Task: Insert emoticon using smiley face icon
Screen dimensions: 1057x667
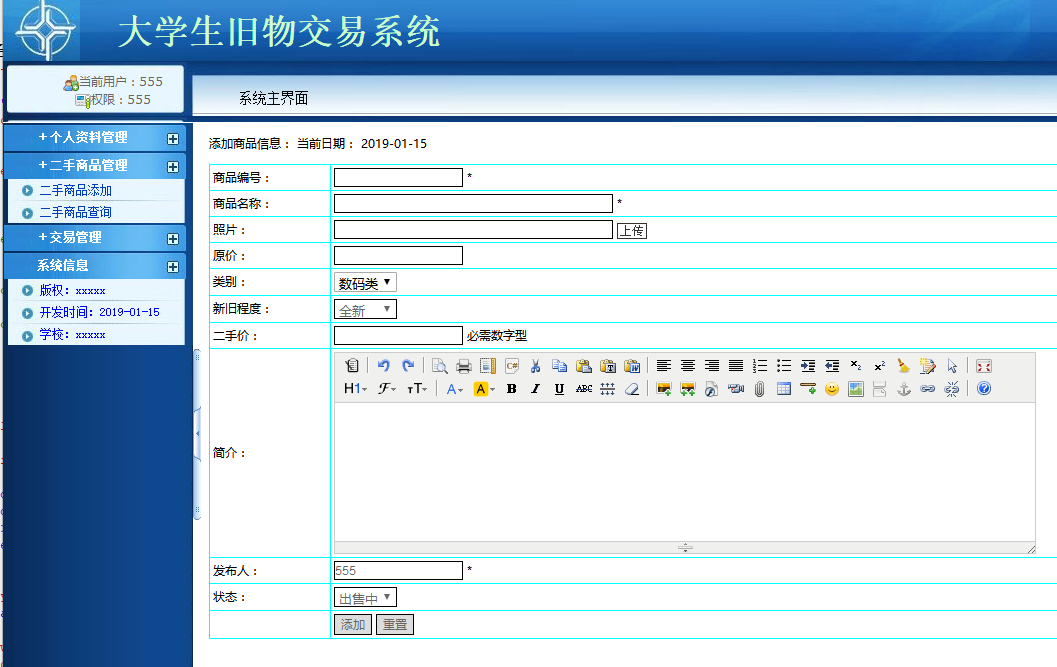Action: click(832, 389)
